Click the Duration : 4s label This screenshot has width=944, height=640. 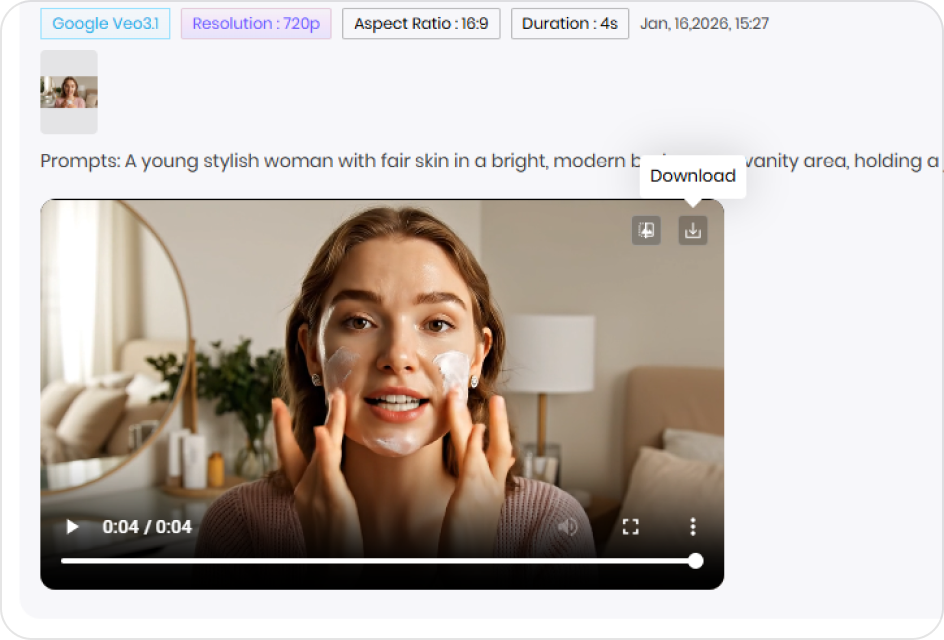[569, 23]
